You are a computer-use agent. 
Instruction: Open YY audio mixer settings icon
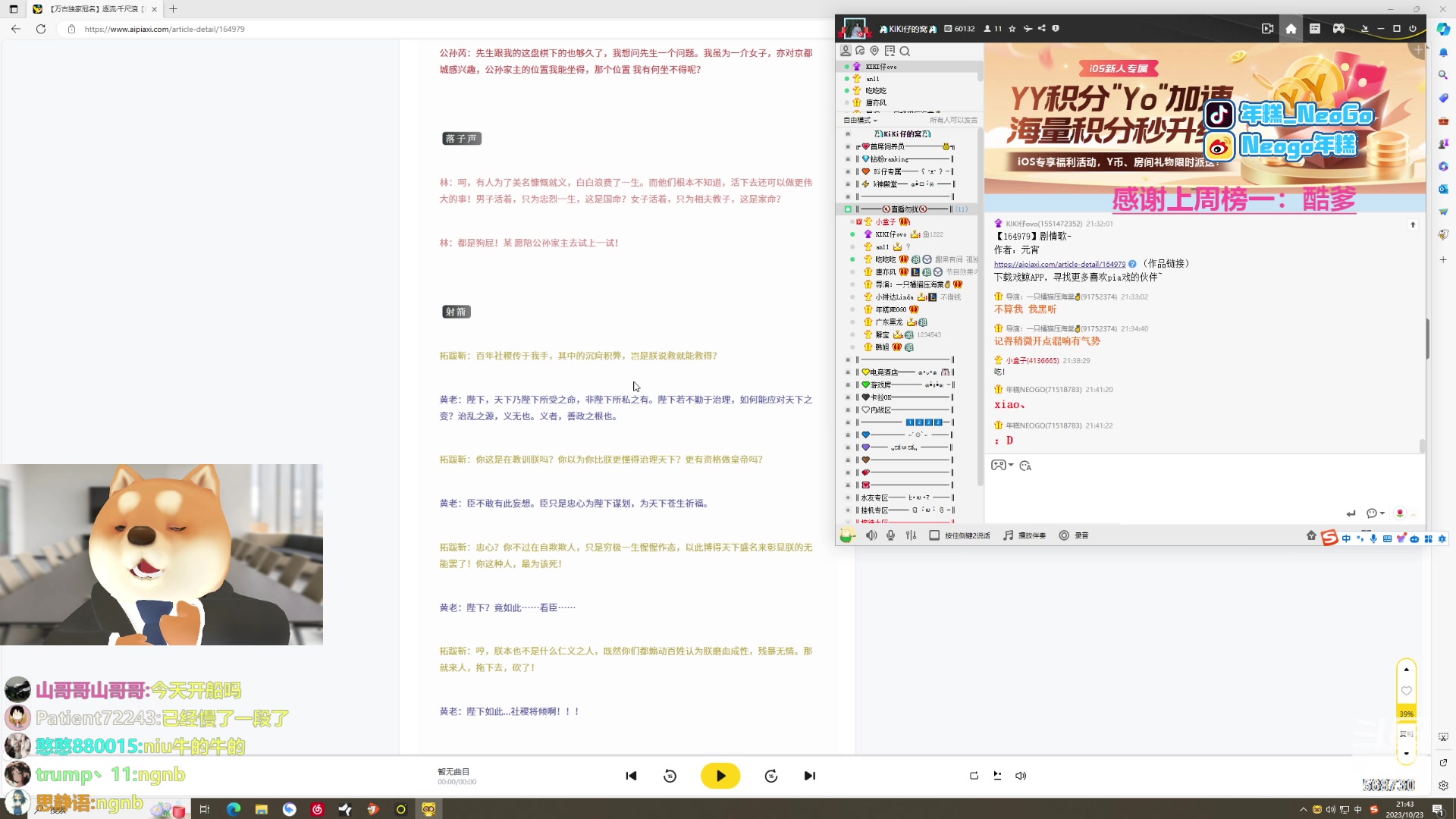pyautogui.click(x=911, y=535)
